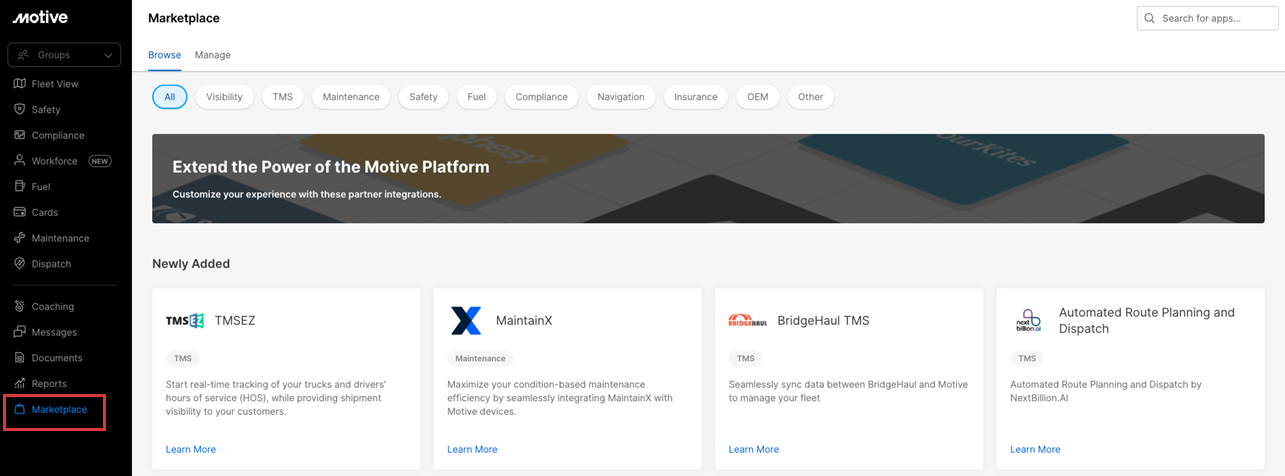Expand the Groups dropdown
Screen dimensions: 1285x476
pos(64,55)
